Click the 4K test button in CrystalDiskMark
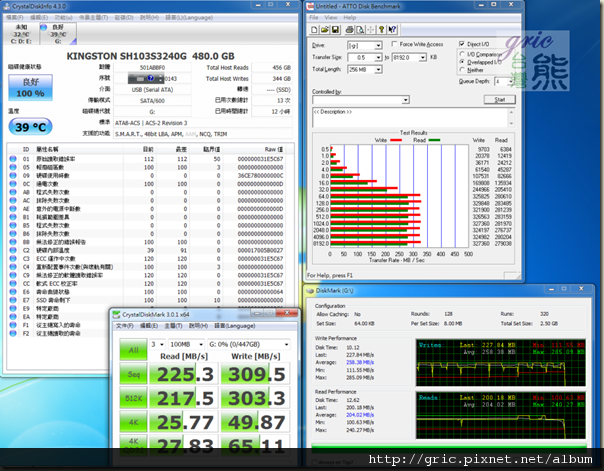This screenshot has width=604, height=471. tap(133, 422)
